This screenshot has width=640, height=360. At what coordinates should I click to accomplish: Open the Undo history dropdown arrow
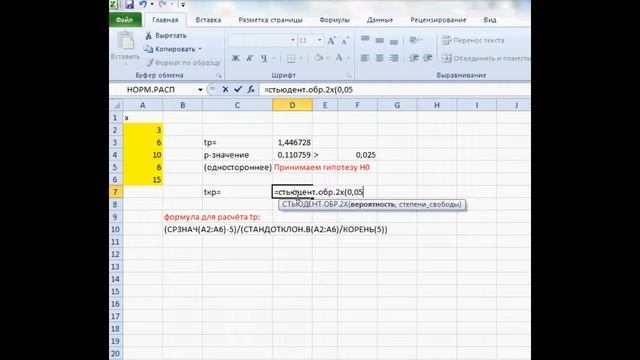click(x=152, y=4)
